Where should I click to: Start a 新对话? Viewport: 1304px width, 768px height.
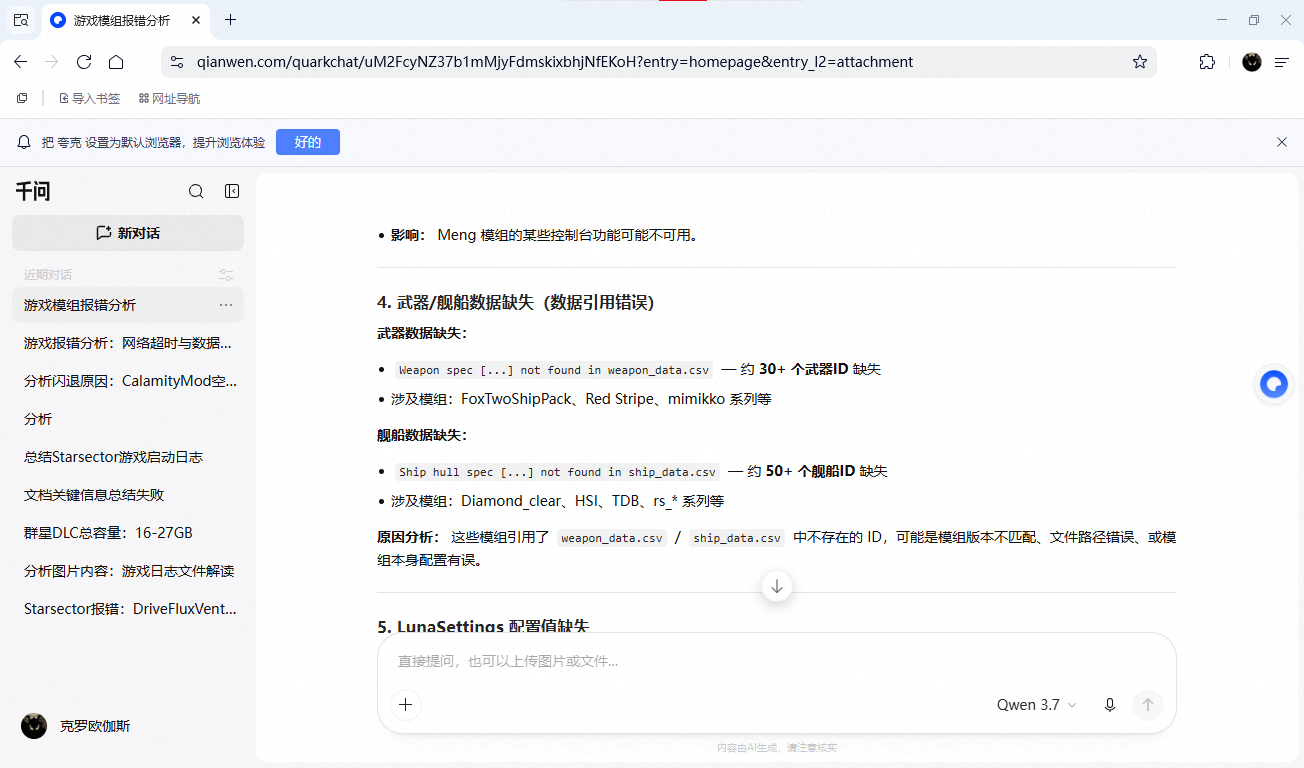tap(128, 233)
